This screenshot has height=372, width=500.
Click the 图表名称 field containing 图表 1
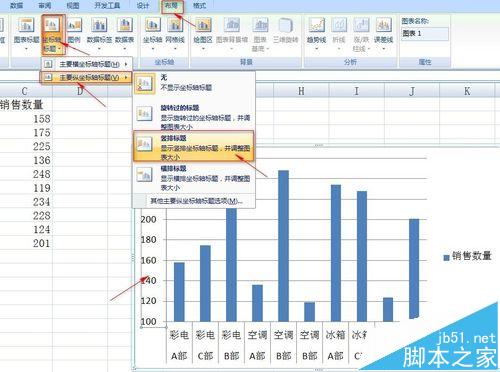coord(425,33)
